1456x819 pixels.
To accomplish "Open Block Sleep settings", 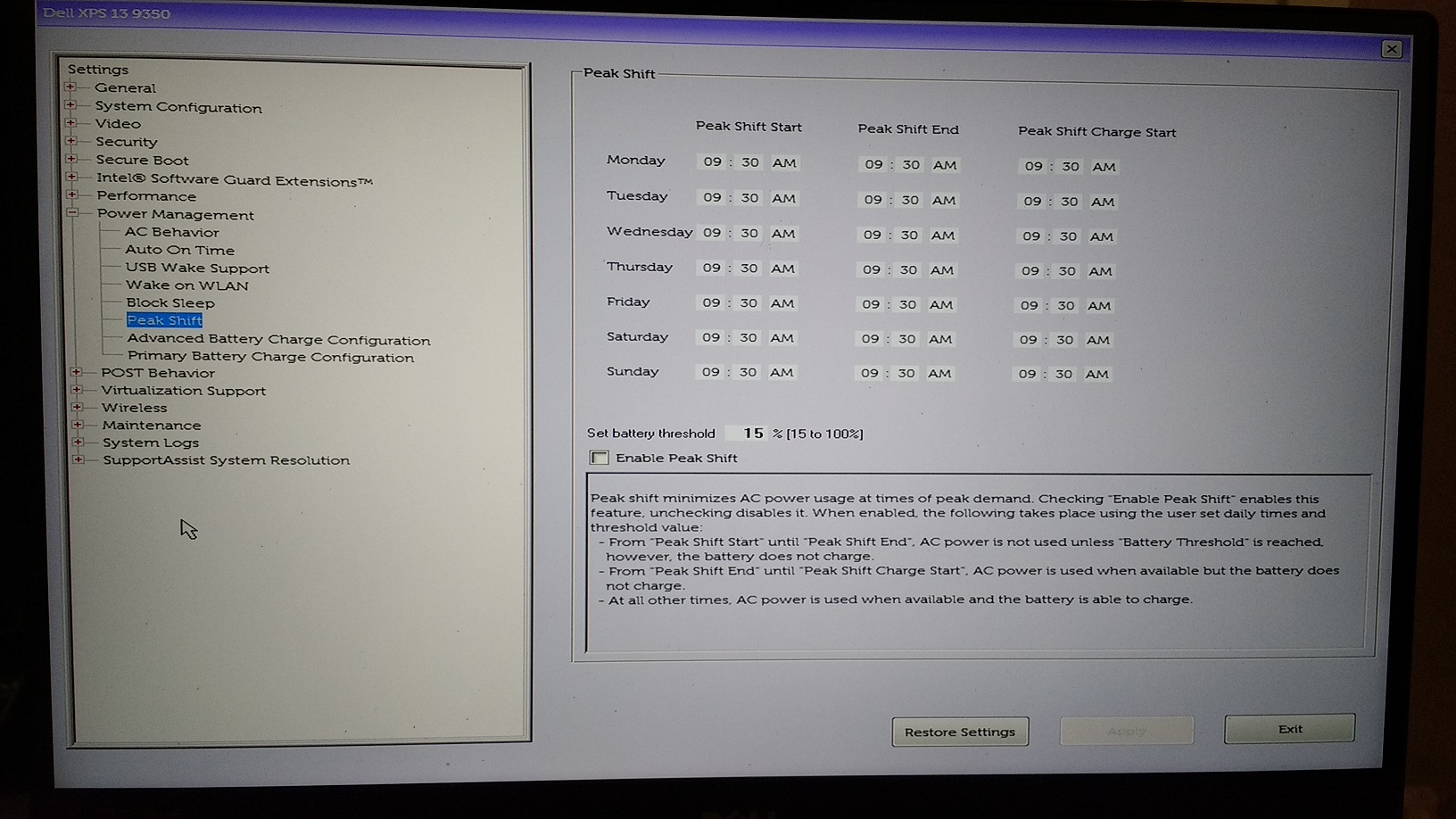I will pyautogui.click(x=170, y=302).
